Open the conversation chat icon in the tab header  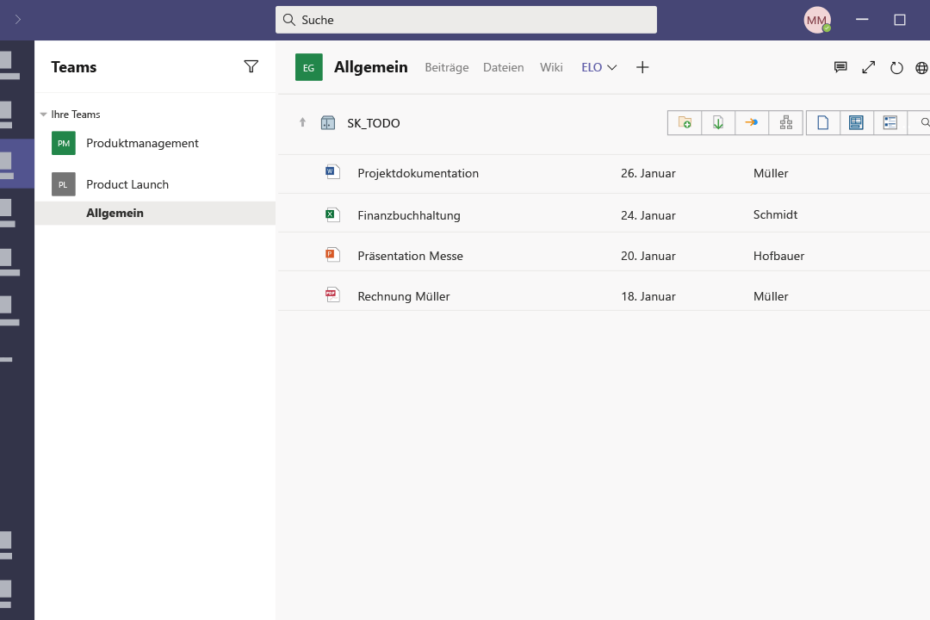841,67
